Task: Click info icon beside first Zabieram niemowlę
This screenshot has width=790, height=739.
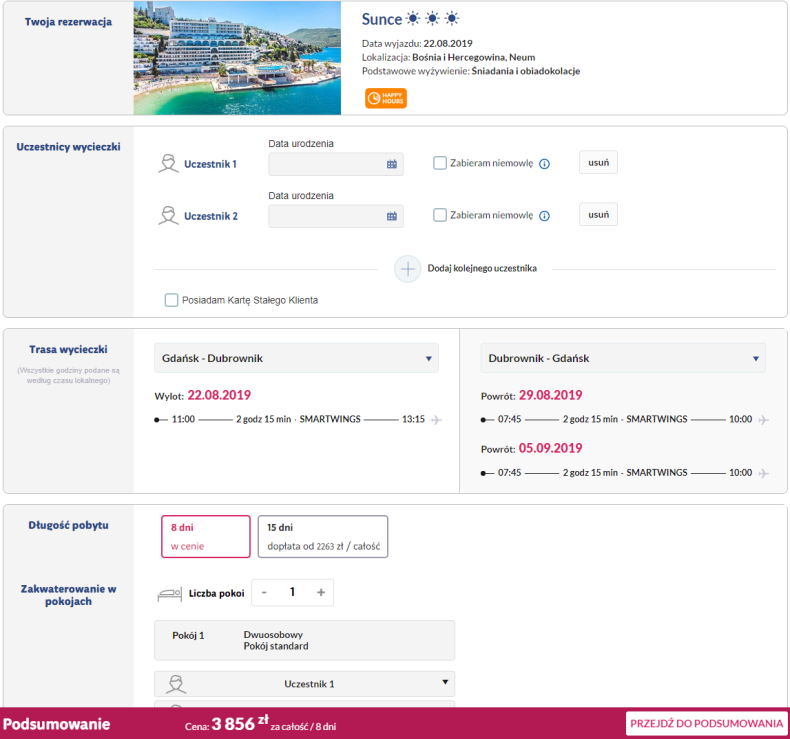Action: tap(544, 164)
